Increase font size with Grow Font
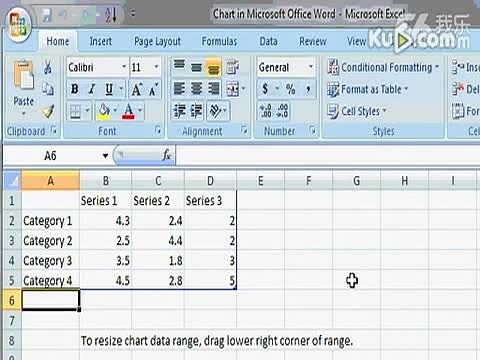The width and height of the screenshot is (480, 360). click(x=137, y=89)
